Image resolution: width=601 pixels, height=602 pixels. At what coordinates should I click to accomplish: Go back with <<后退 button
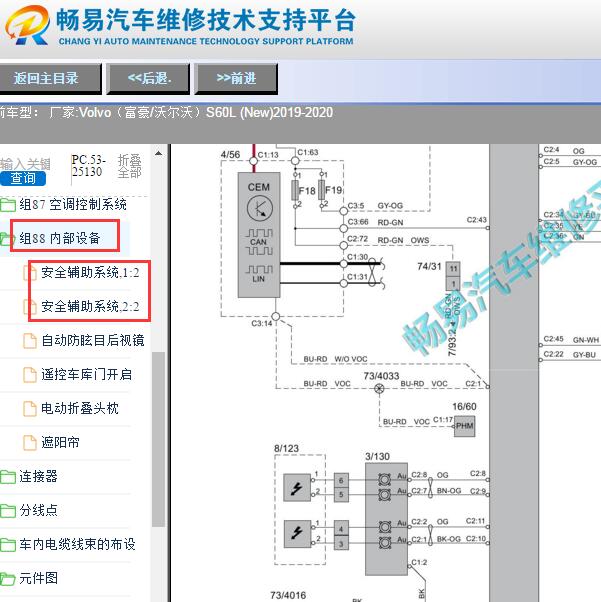point(149,79)
